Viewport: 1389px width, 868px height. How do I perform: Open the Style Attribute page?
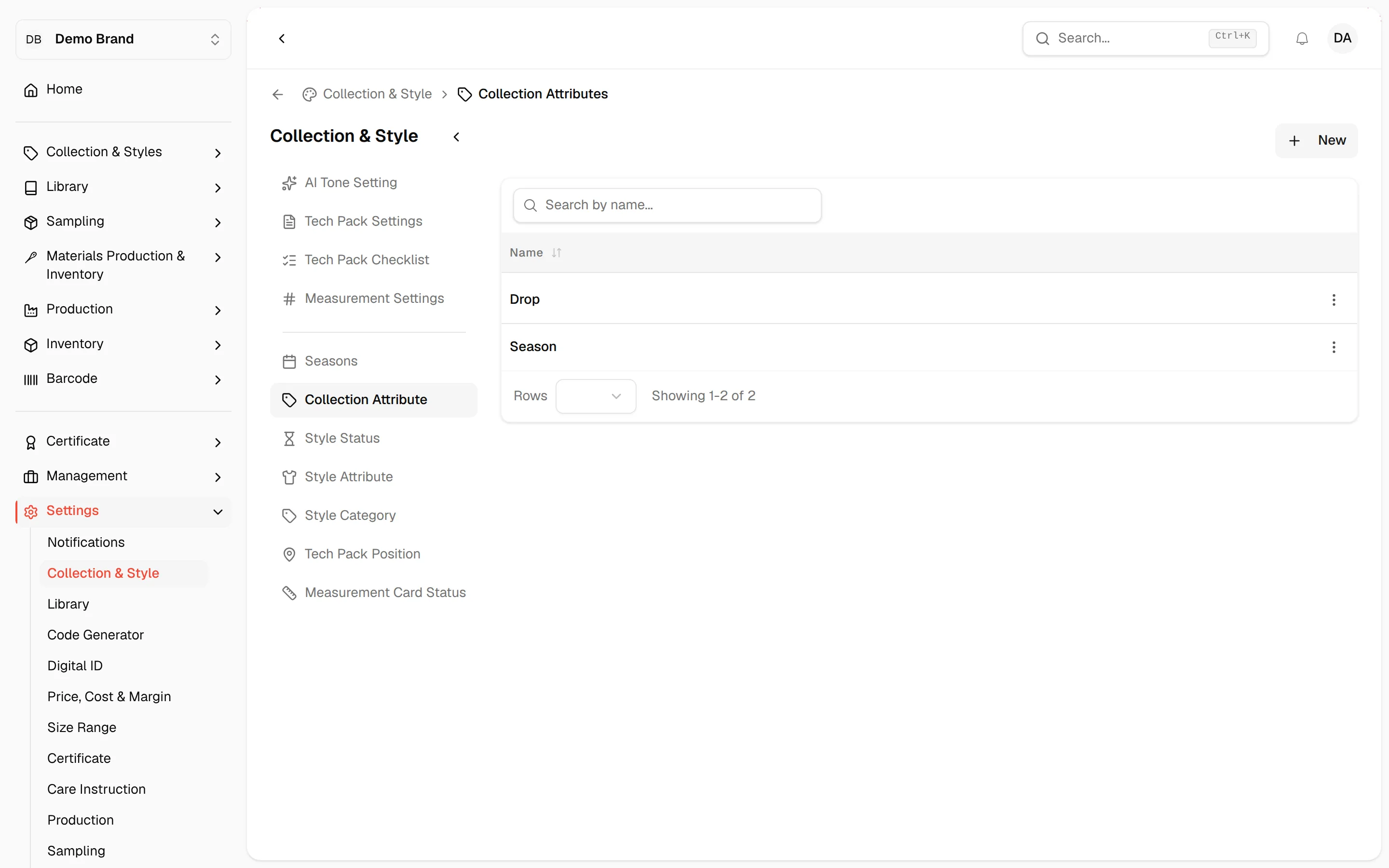[x=374, y=476]
